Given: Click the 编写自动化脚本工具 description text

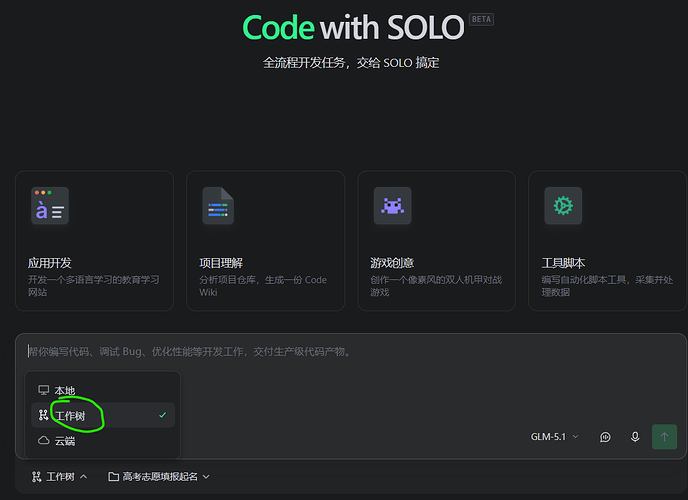Looking at the screenshot, I should tap(607, 286).
